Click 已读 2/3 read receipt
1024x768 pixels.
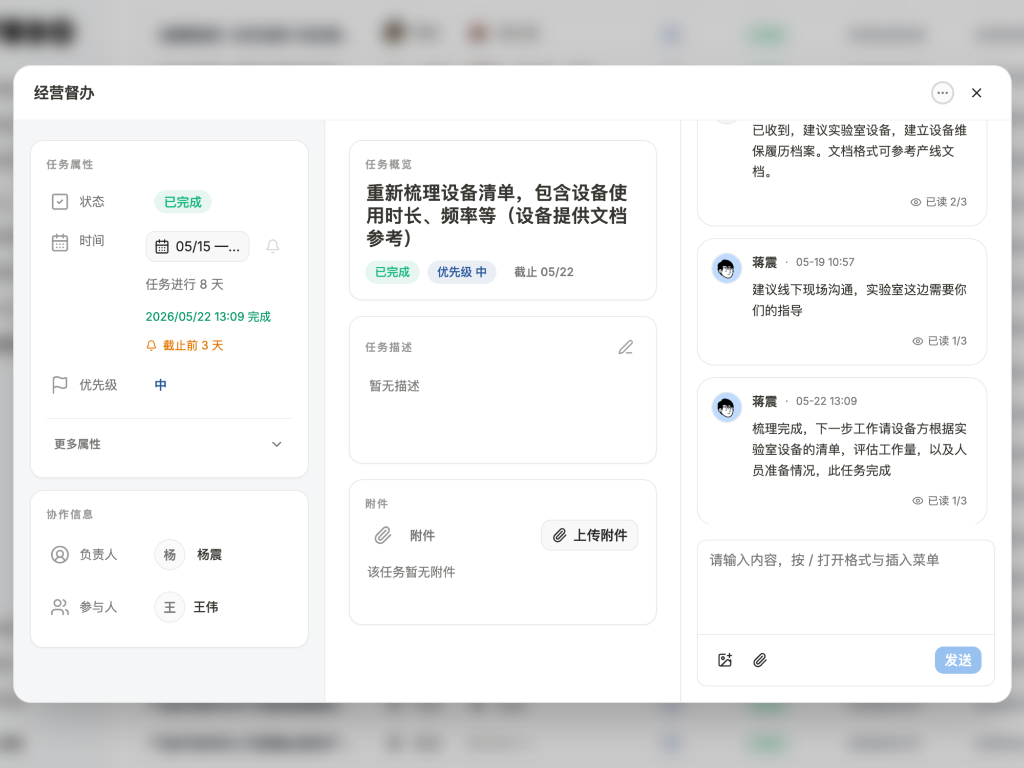(938, 202)
